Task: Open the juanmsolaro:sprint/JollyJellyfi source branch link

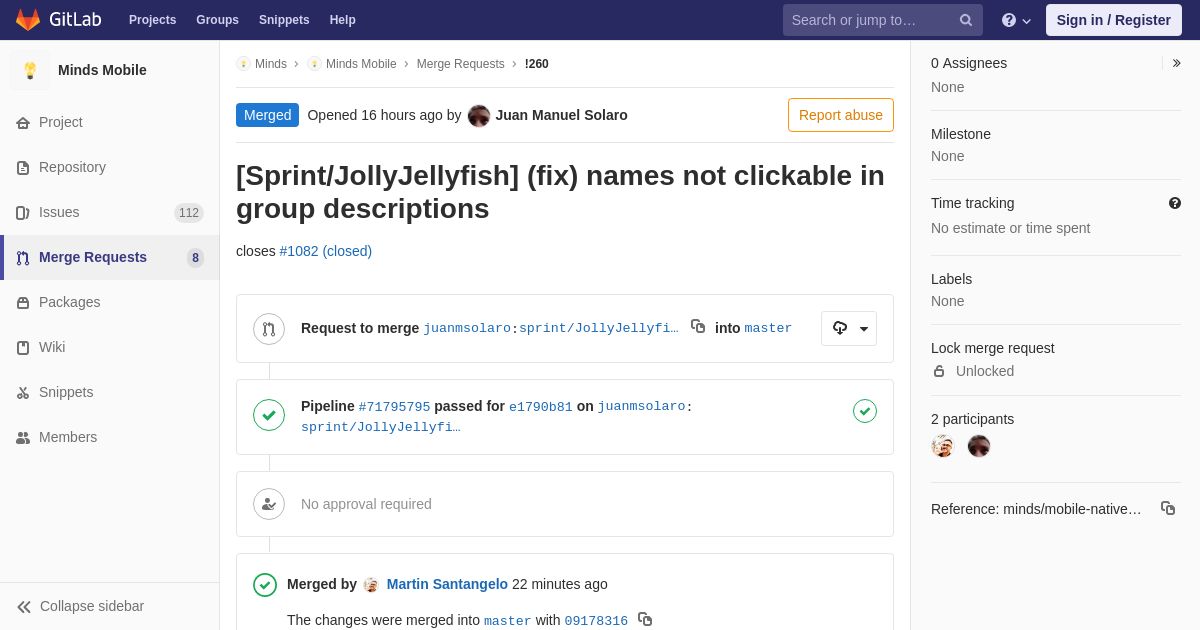Action: click(x=551, y=328)
